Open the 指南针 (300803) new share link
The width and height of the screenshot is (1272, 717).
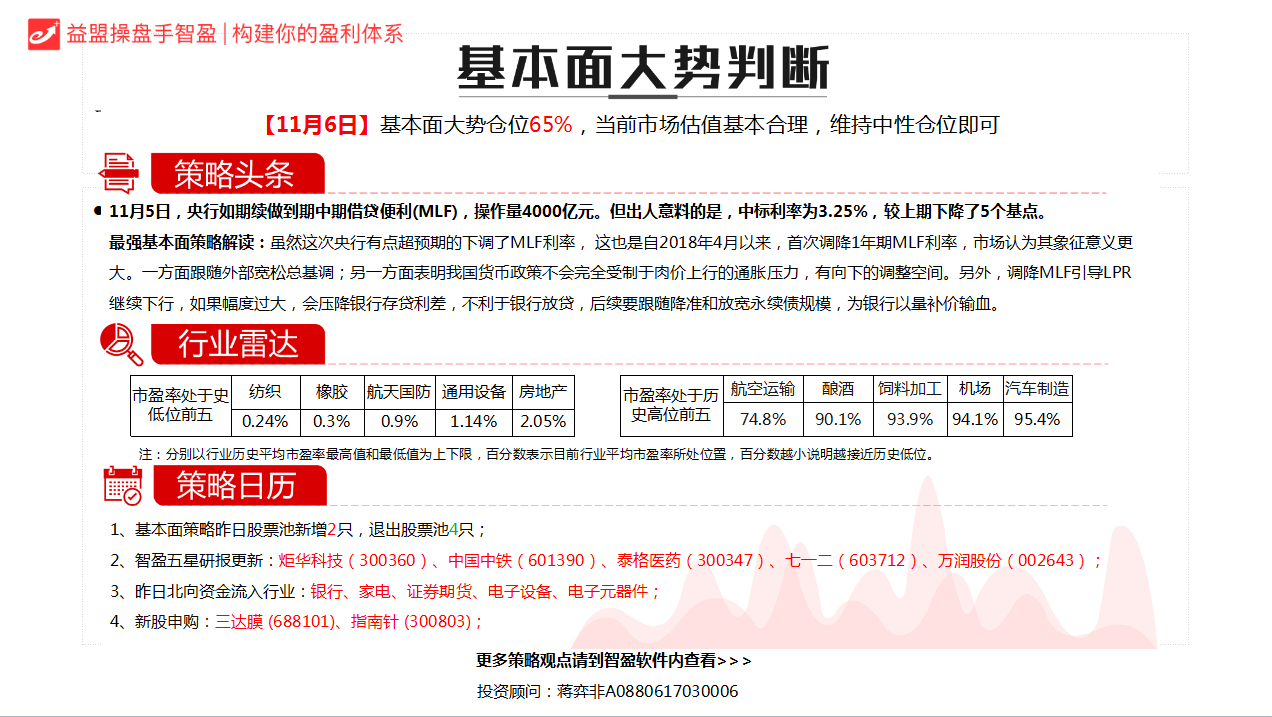click(410, 622)
